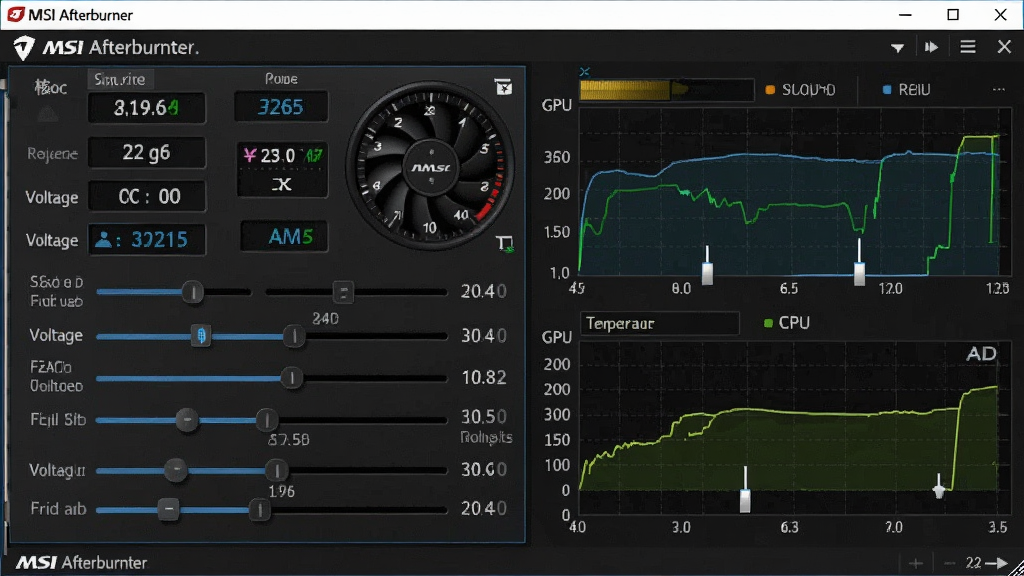Click the small arrow marker on the temperature graph
1024x576 pixels.
(938, 487)
